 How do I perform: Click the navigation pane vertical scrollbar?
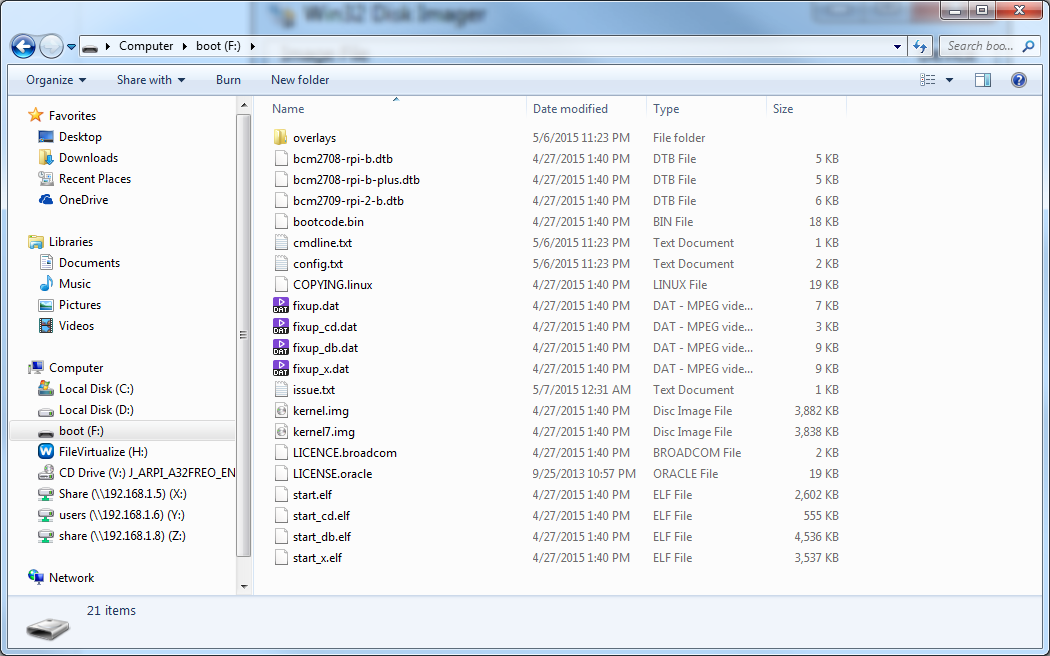[x=243, y=335]
